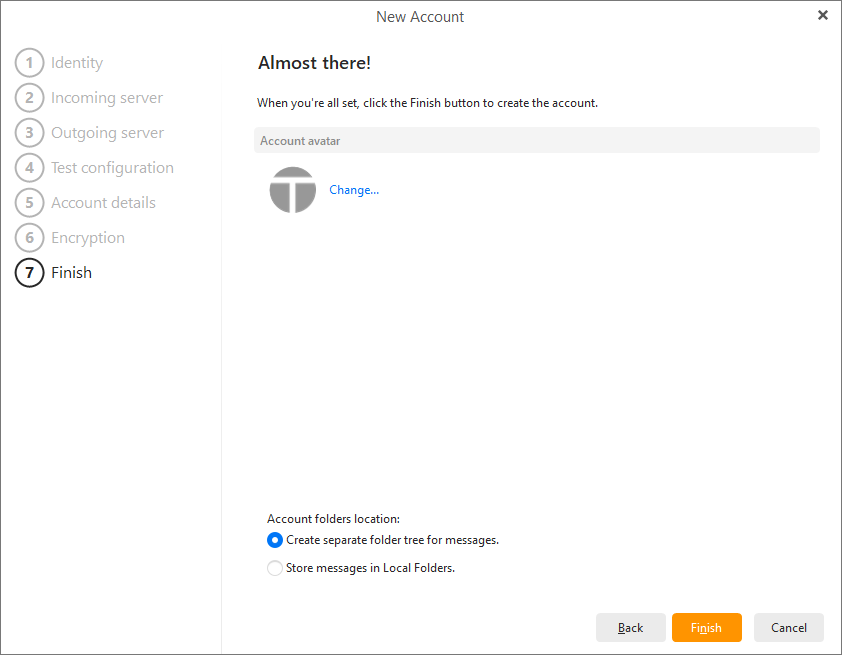Click the step 1 number circle
This screenshot has height=655, width=842.
click(30, 63)
